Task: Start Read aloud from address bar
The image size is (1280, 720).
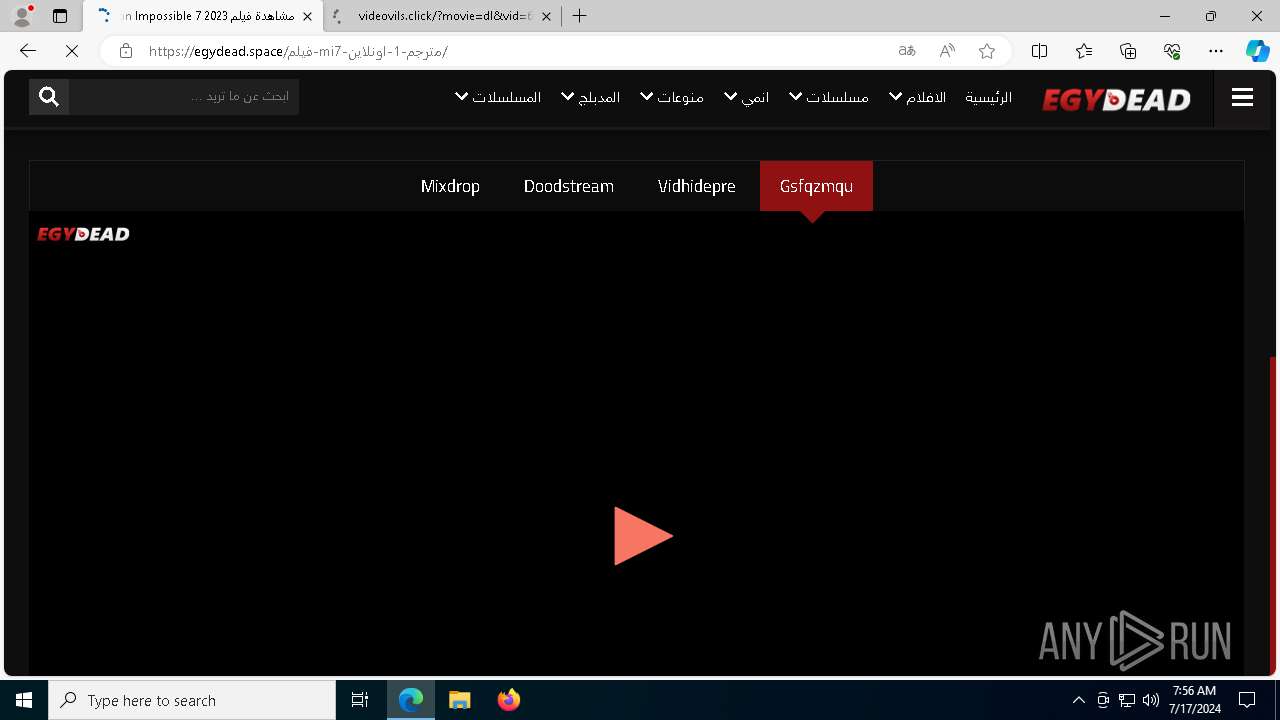Action: [x=947, y=51]
